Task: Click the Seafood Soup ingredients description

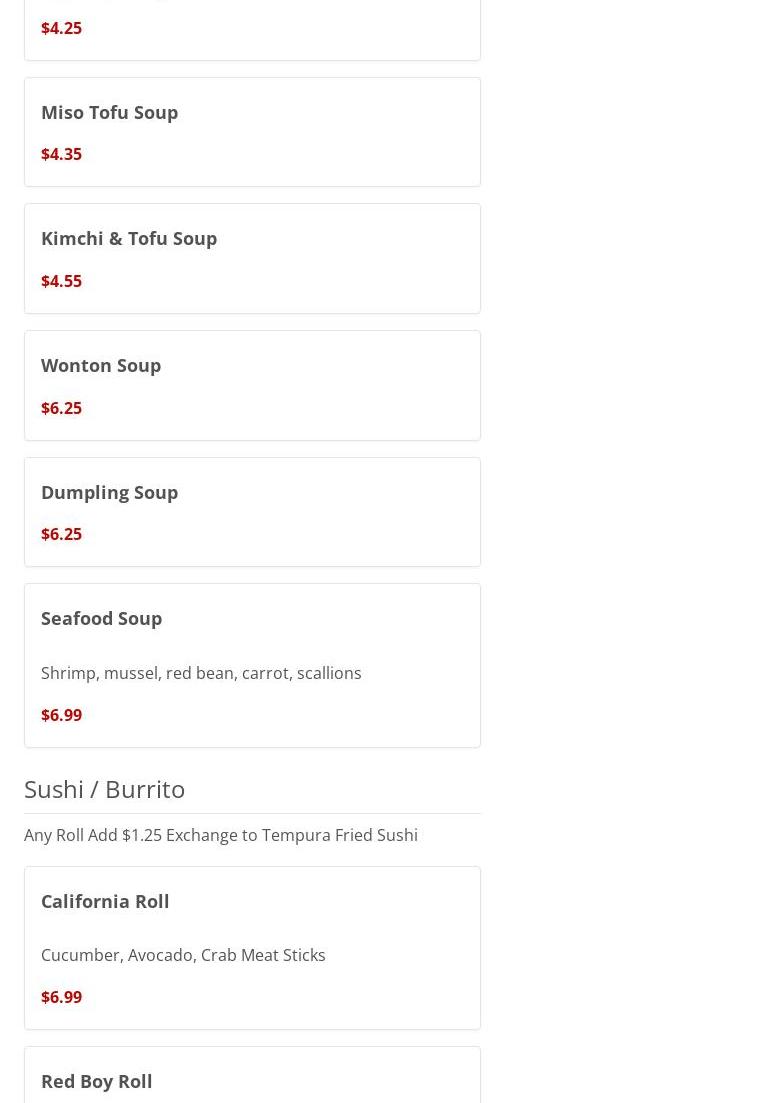Action: [x=201, y=673]
